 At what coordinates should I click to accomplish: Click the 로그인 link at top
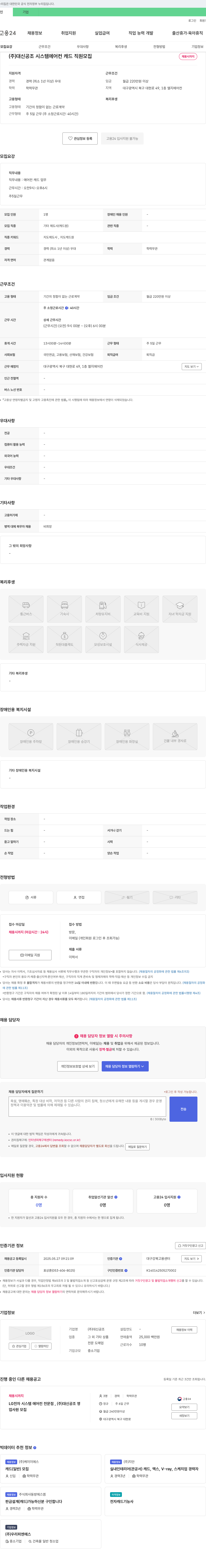(192, 20)
